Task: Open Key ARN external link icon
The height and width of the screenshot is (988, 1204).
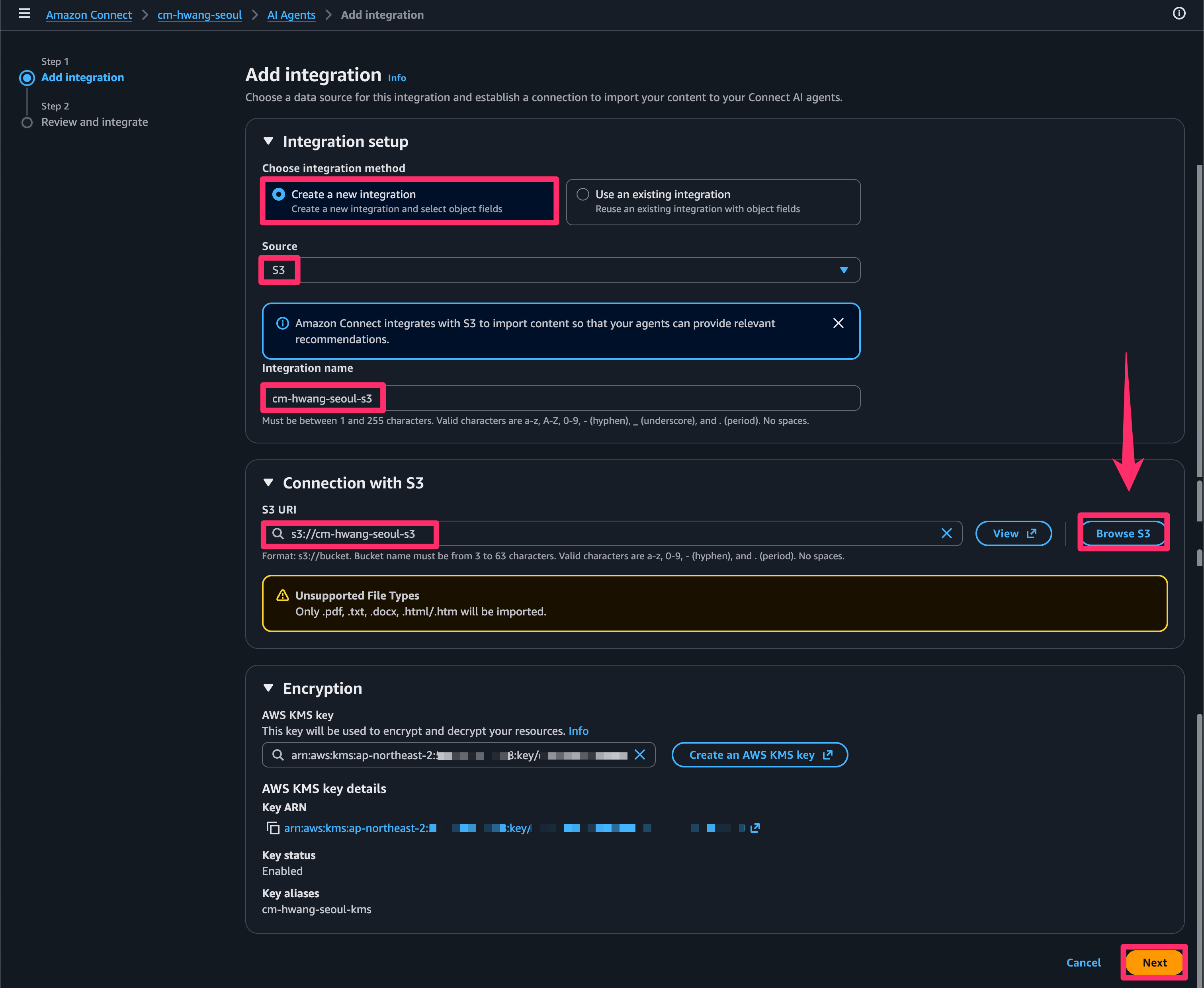Action: (755, 828)
